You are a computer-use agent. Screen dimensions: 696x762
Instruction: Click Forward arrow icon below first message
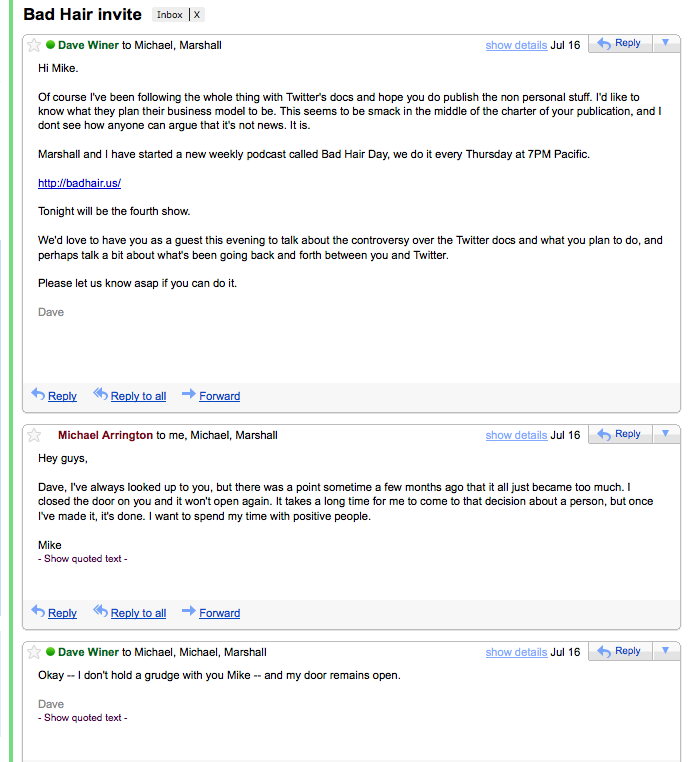pyautogui.click(x=188, y=395)
